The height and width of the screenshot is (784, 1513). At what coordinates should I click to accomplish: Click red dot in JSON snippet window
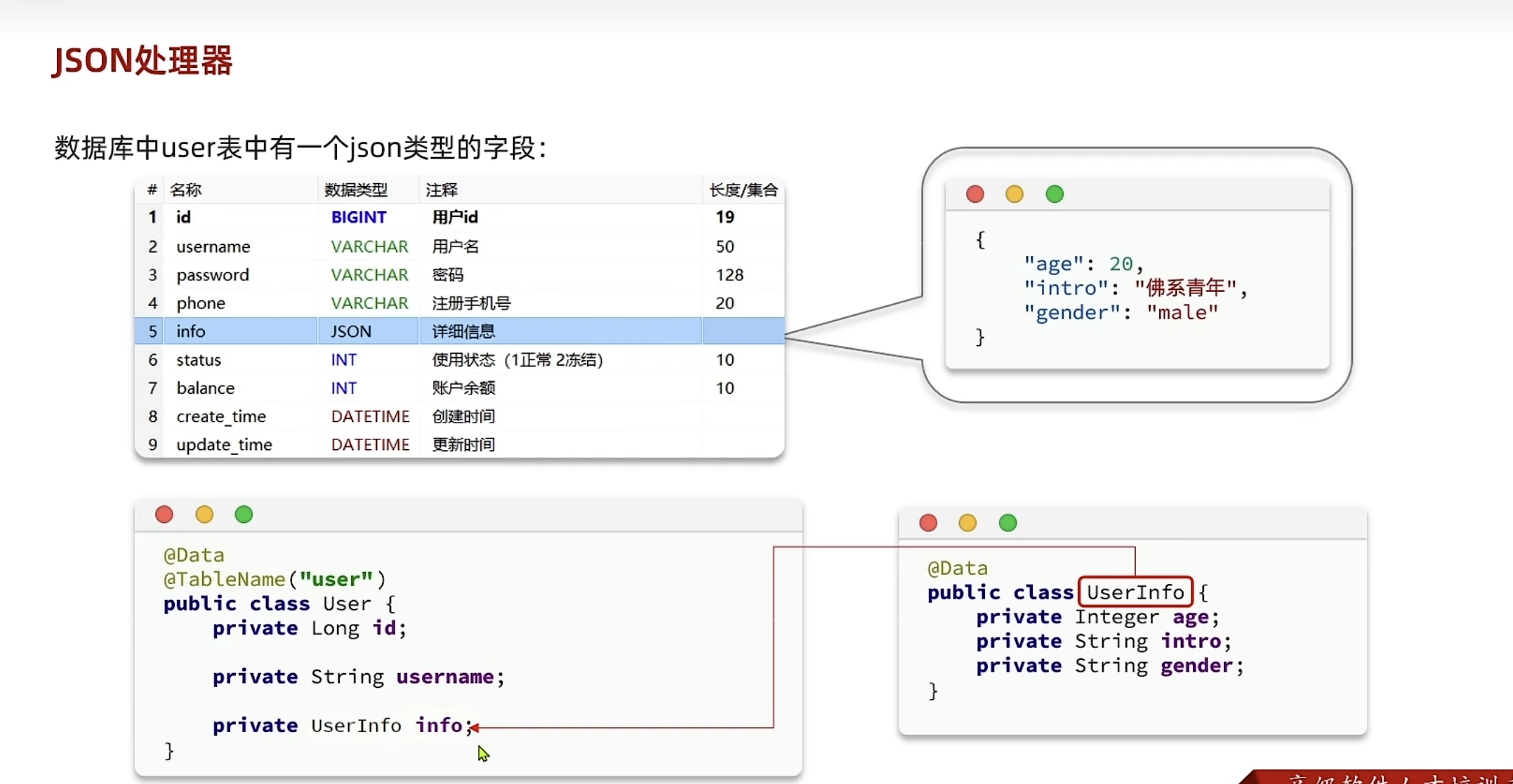pos(974,194)
